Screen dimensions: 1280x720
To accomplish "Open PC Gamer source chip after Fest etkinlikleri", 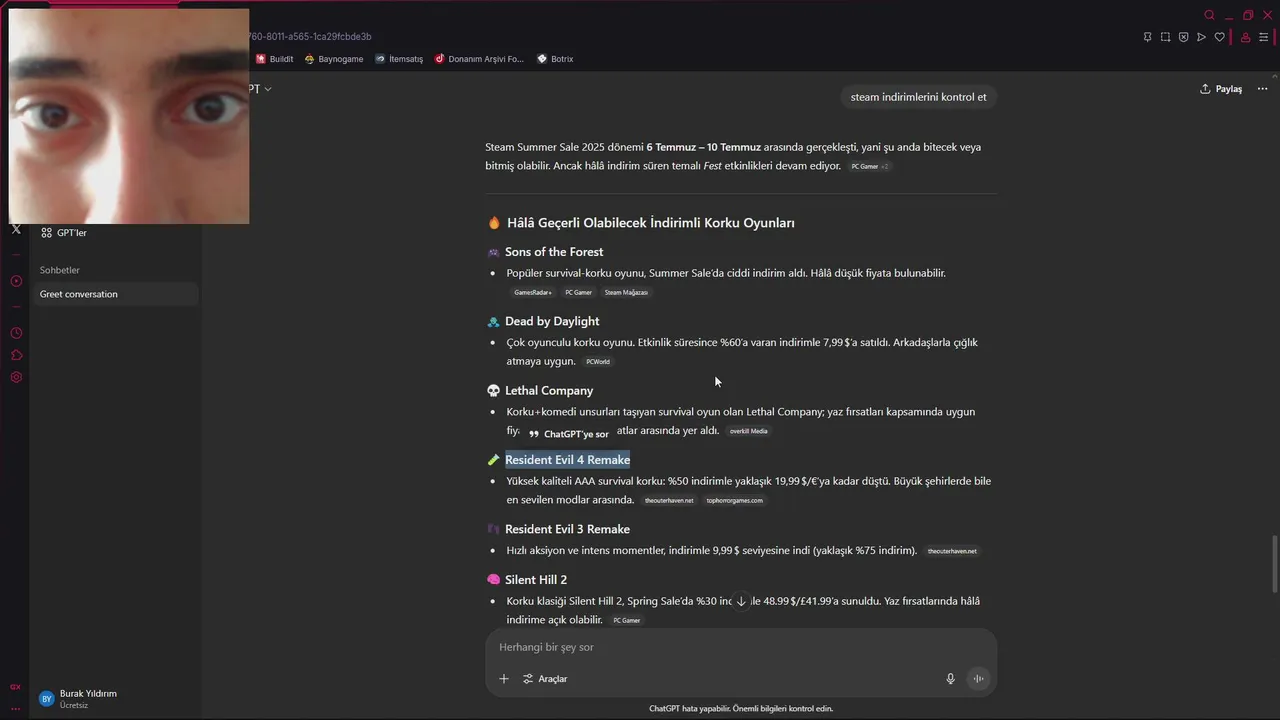I will point(869,166).
